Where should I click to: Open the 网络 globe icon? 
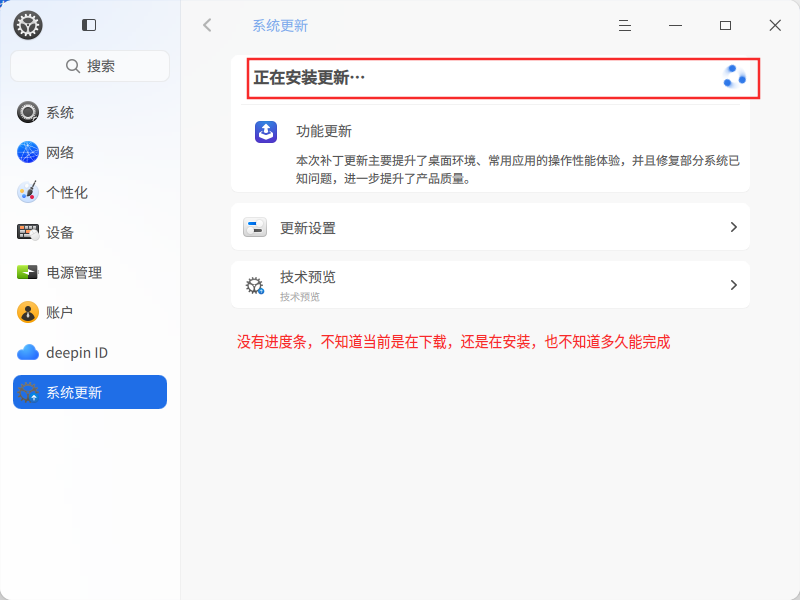(28, 152)
